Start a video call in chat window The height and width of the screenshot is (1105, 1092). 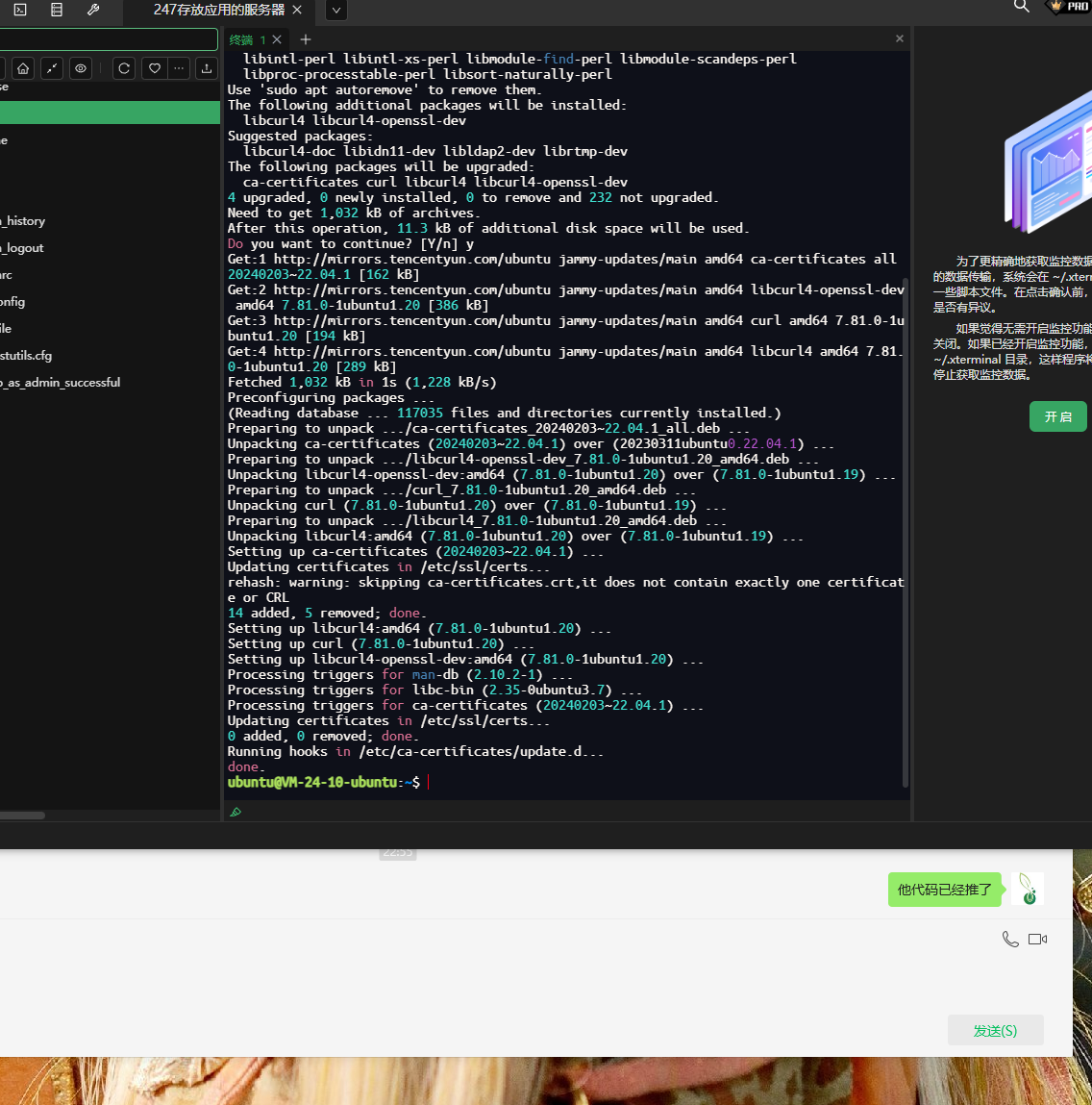click(x=1038, y=939)
